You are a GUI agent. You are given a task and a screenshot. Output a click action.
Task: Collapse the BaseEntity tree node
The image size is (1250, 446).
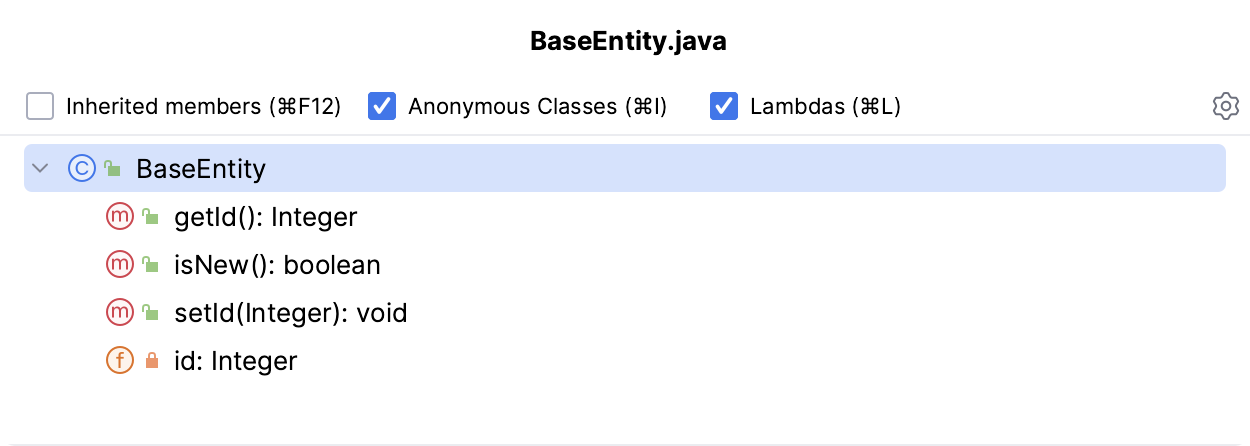40,168
